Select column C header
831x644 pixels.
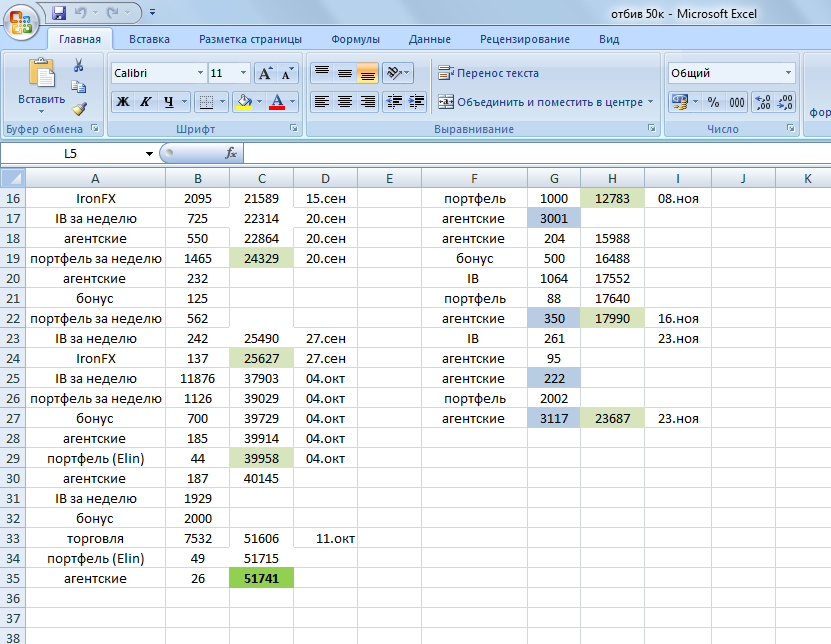coord(261,179)
